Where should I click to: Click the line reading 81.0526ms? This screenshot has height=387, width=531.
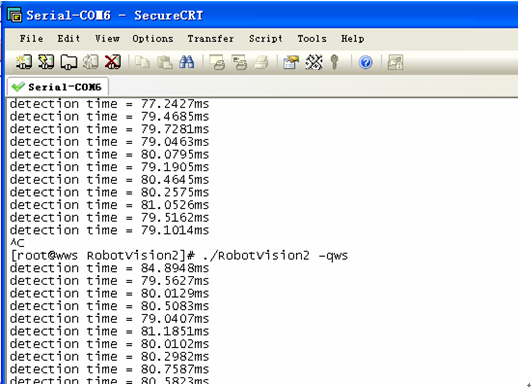109,205
